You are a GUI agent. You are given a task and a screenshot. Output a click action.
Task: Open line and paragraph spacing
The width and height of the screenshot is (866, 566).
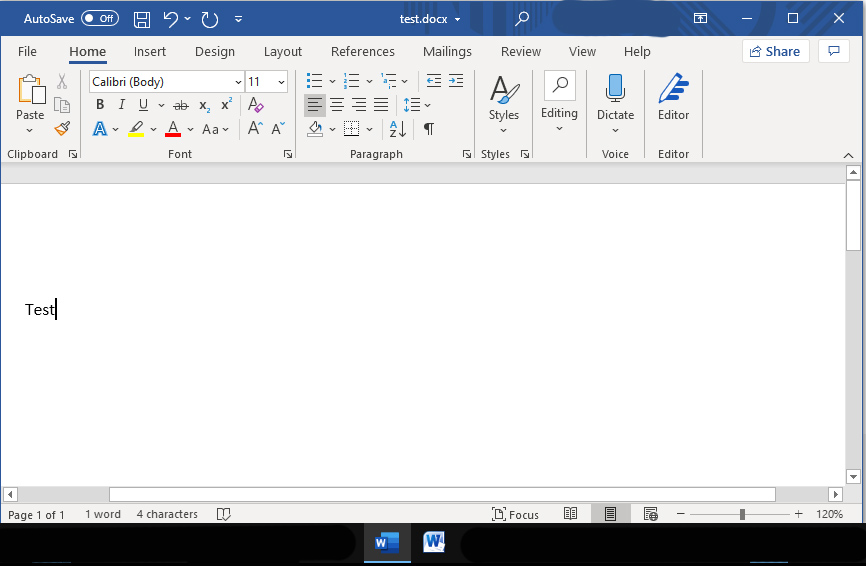tap(416, 105)
